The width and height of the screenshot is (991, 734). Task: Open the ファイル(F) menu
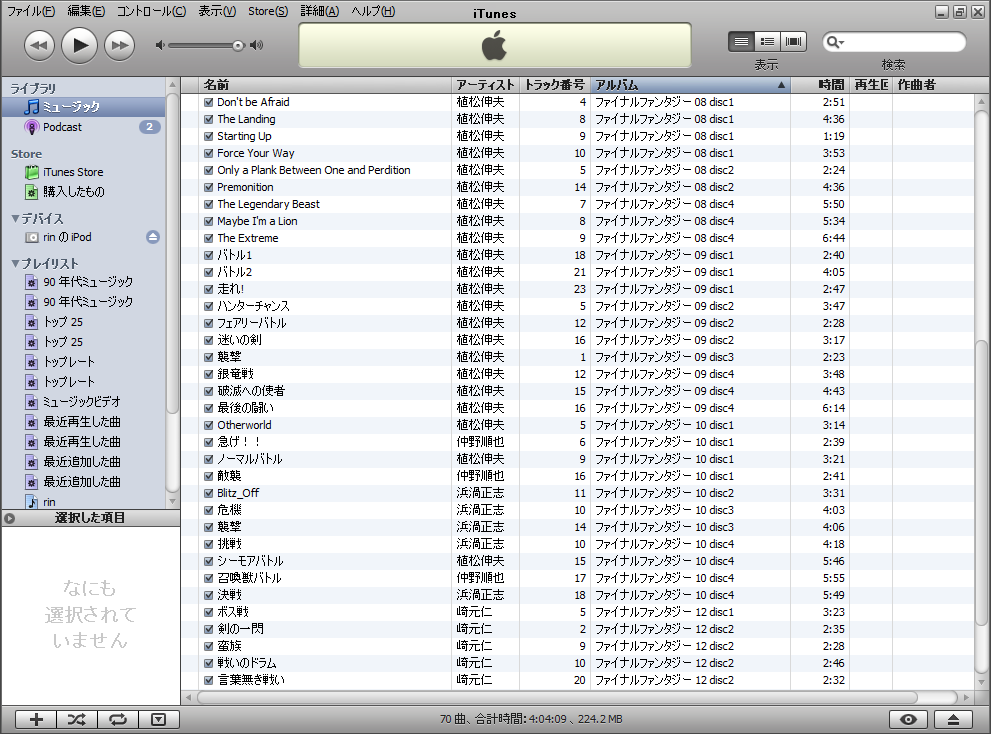tap(31, 11)
